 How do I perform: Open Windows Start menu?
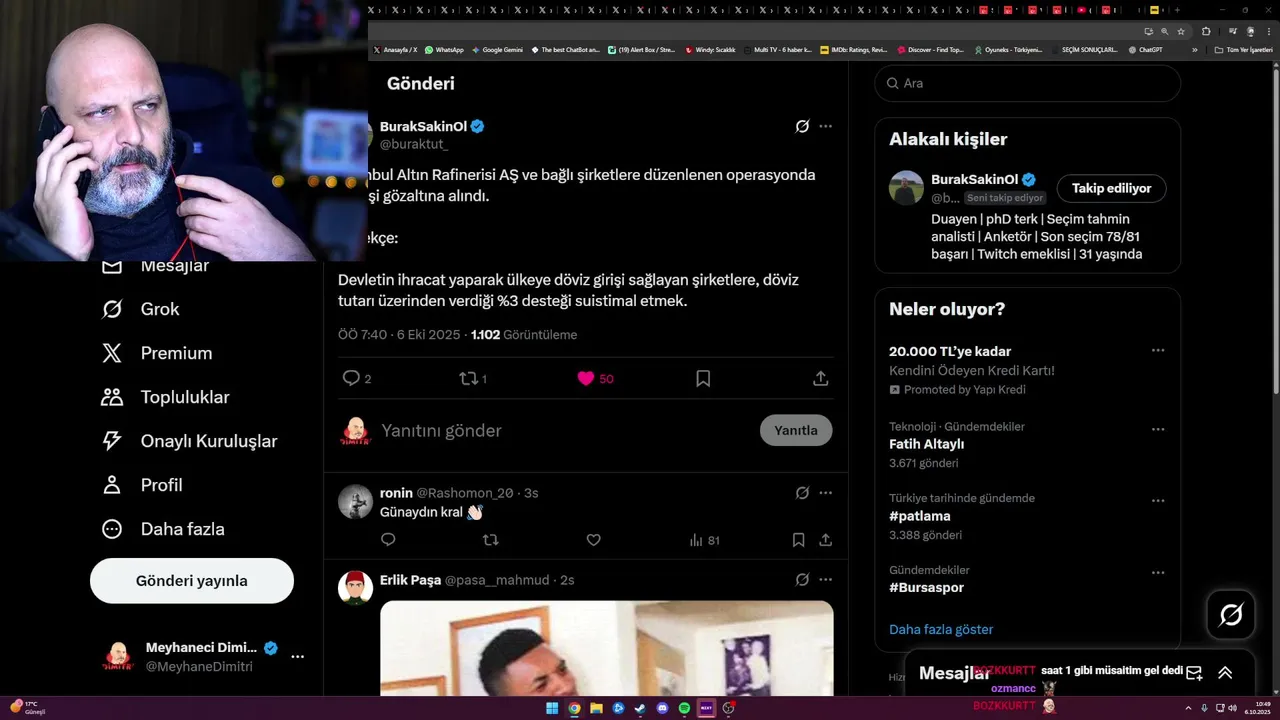(552, 708)
